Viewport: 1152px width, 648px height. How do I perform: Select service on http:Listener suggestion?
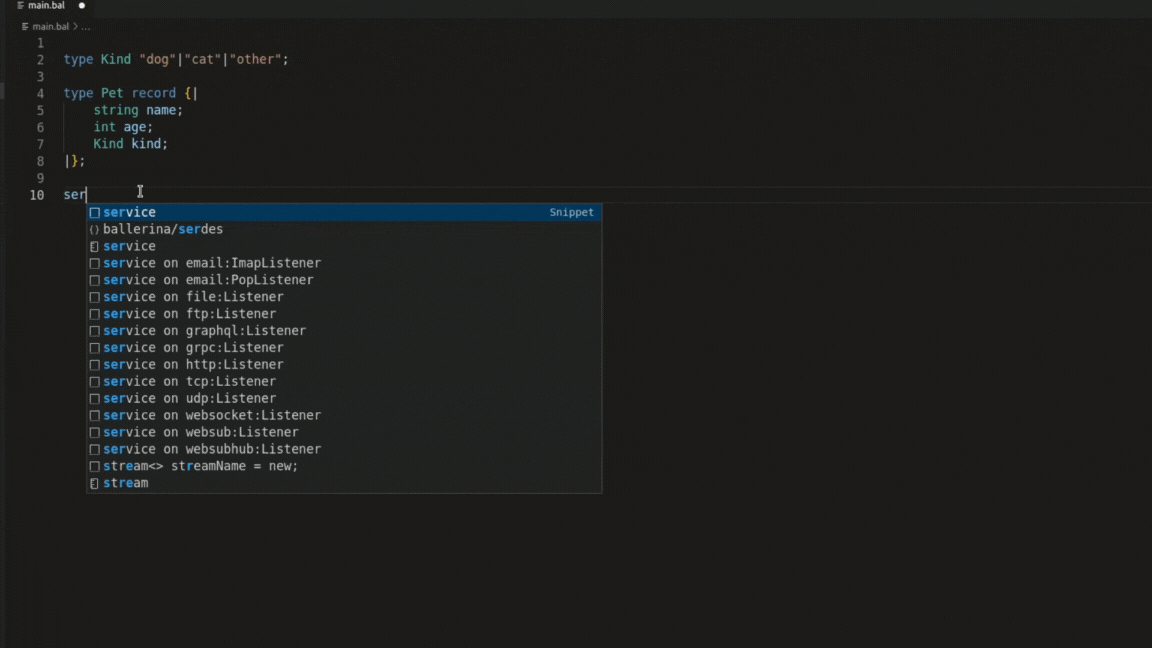[x=344, y=364]
